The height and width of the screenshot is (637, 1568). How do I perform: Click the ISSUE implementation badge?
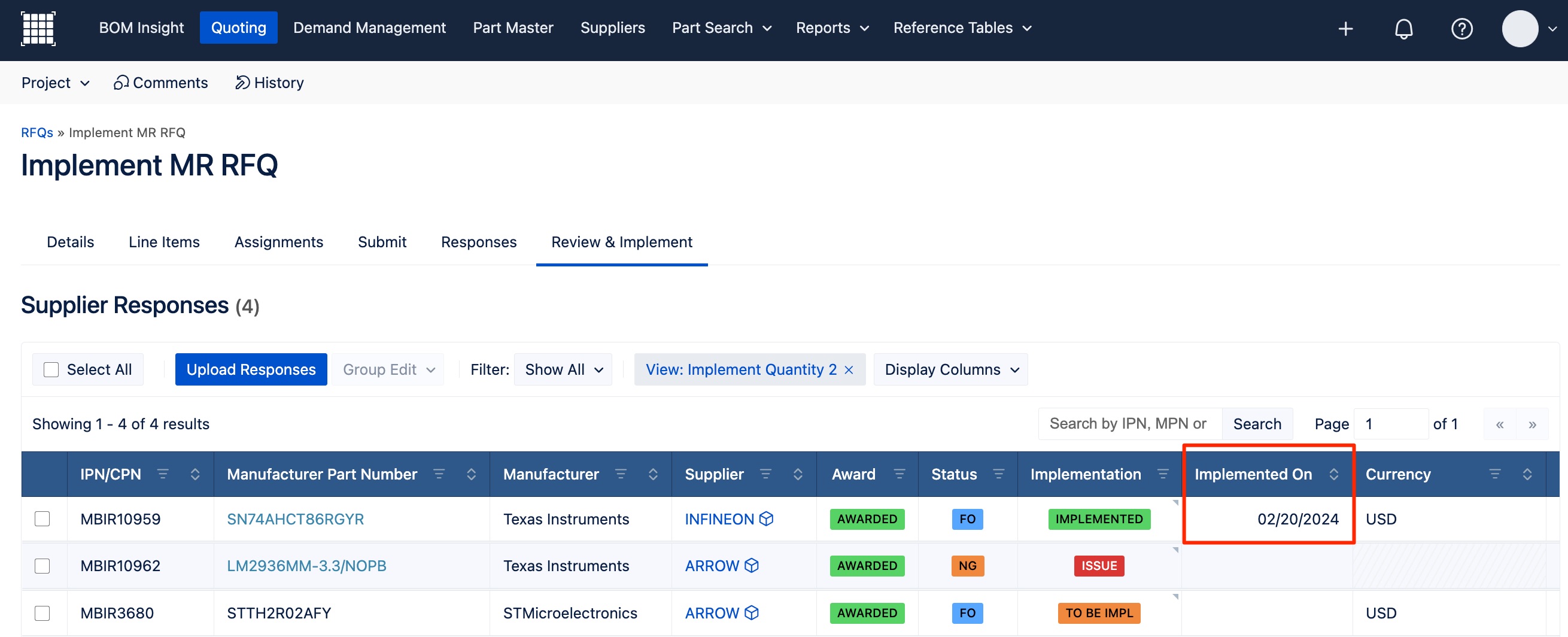point(1099,566)
